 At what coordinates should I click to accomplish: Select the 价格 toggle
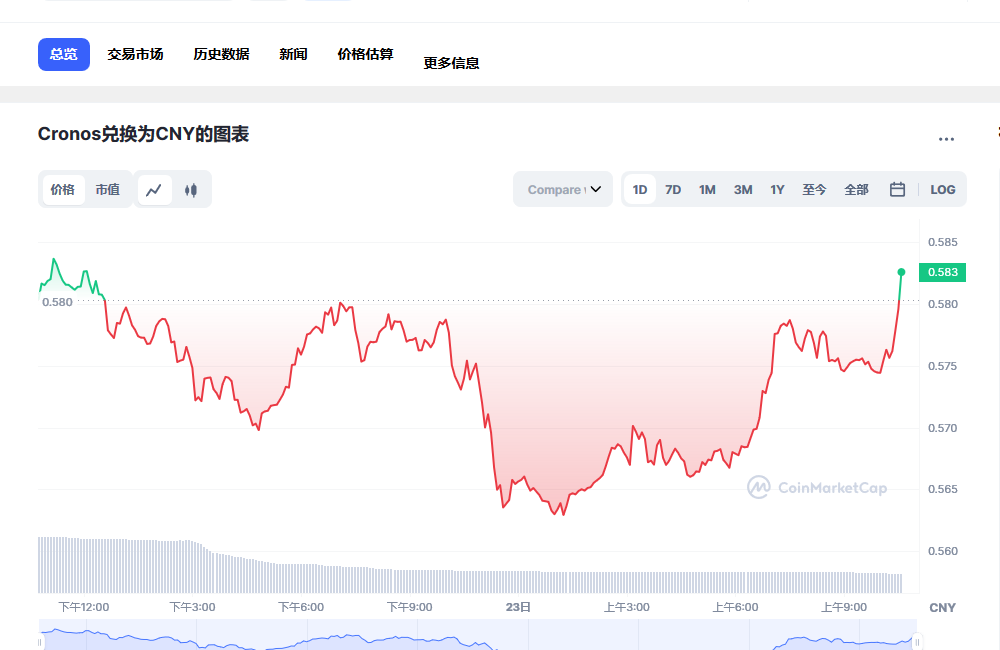tap(62, 189)
